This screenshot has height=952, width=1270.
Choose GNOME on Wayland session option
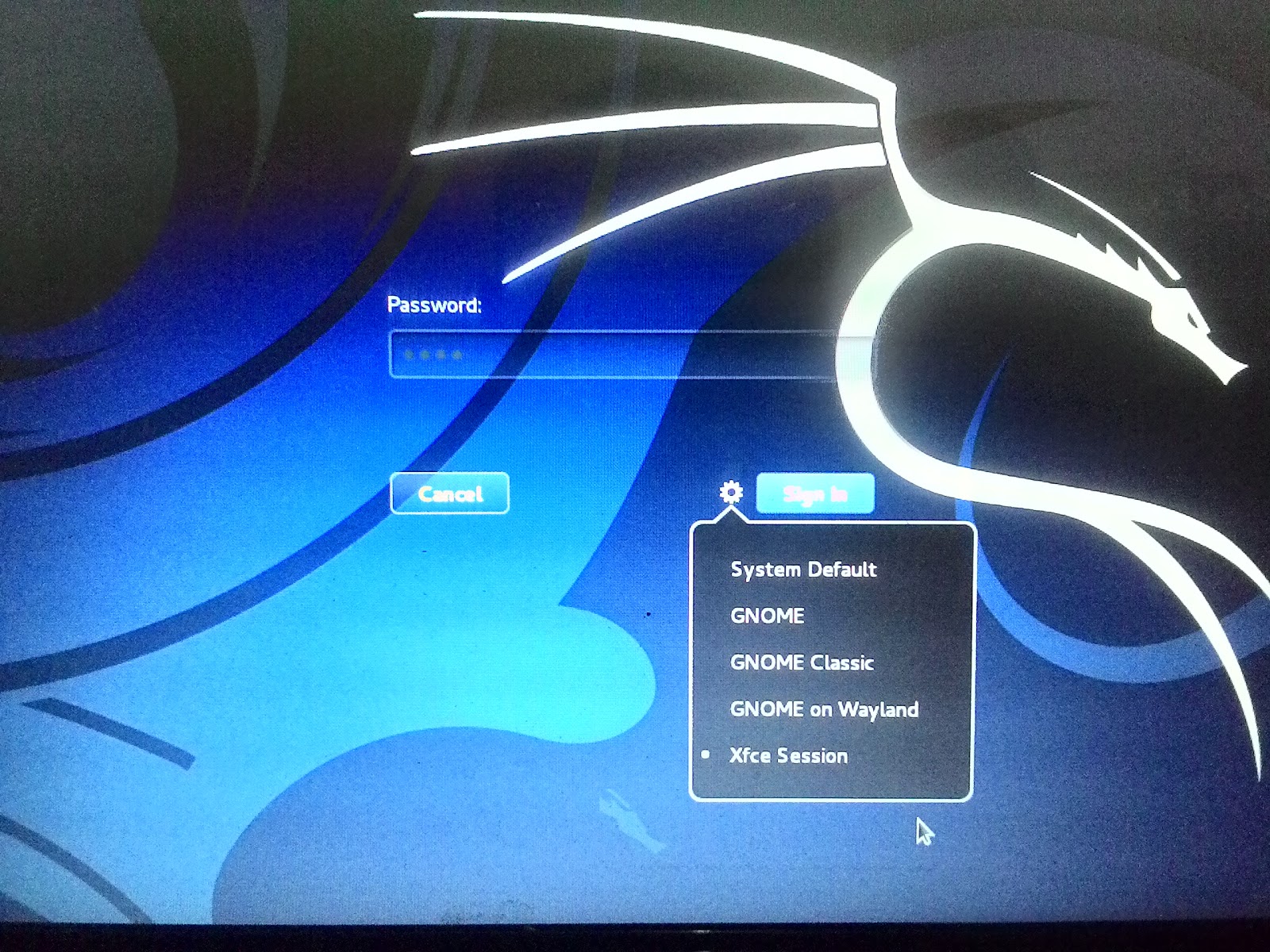(x=824, y=709)
